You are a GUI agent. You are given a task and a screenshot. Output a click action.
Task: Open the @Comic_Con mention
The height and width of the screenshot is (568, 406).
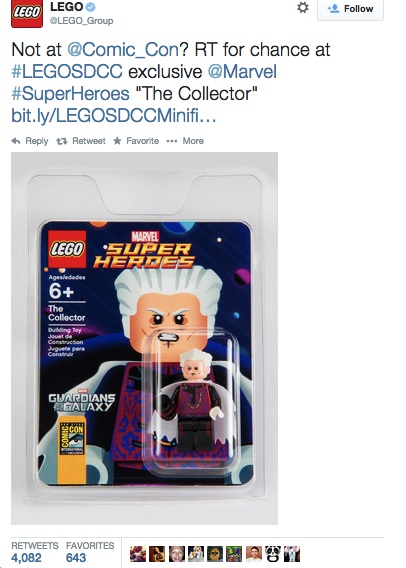123,49
